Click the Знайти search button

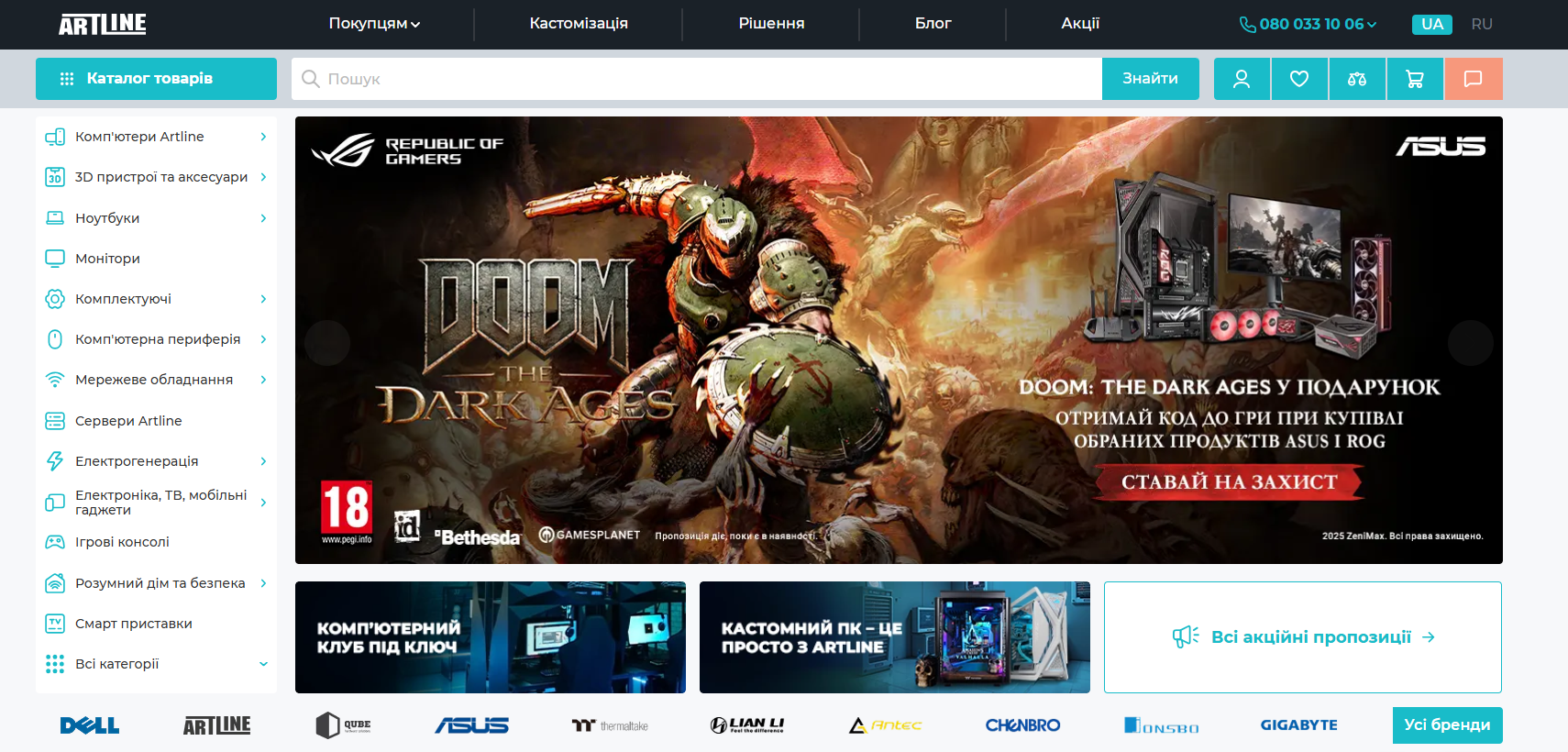(1150, 79)
